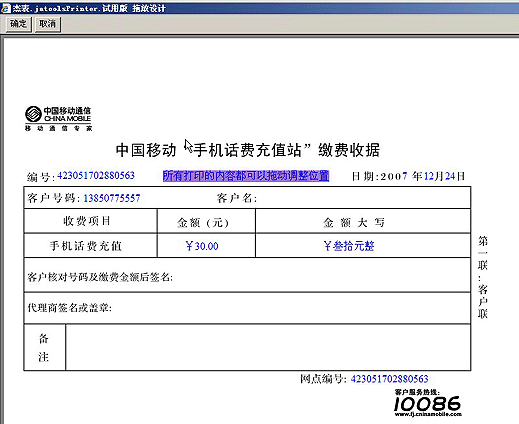The image size is (519, 424).
Task: Click the vertical 第一联：客户联 text
Action: click(483, 277)
